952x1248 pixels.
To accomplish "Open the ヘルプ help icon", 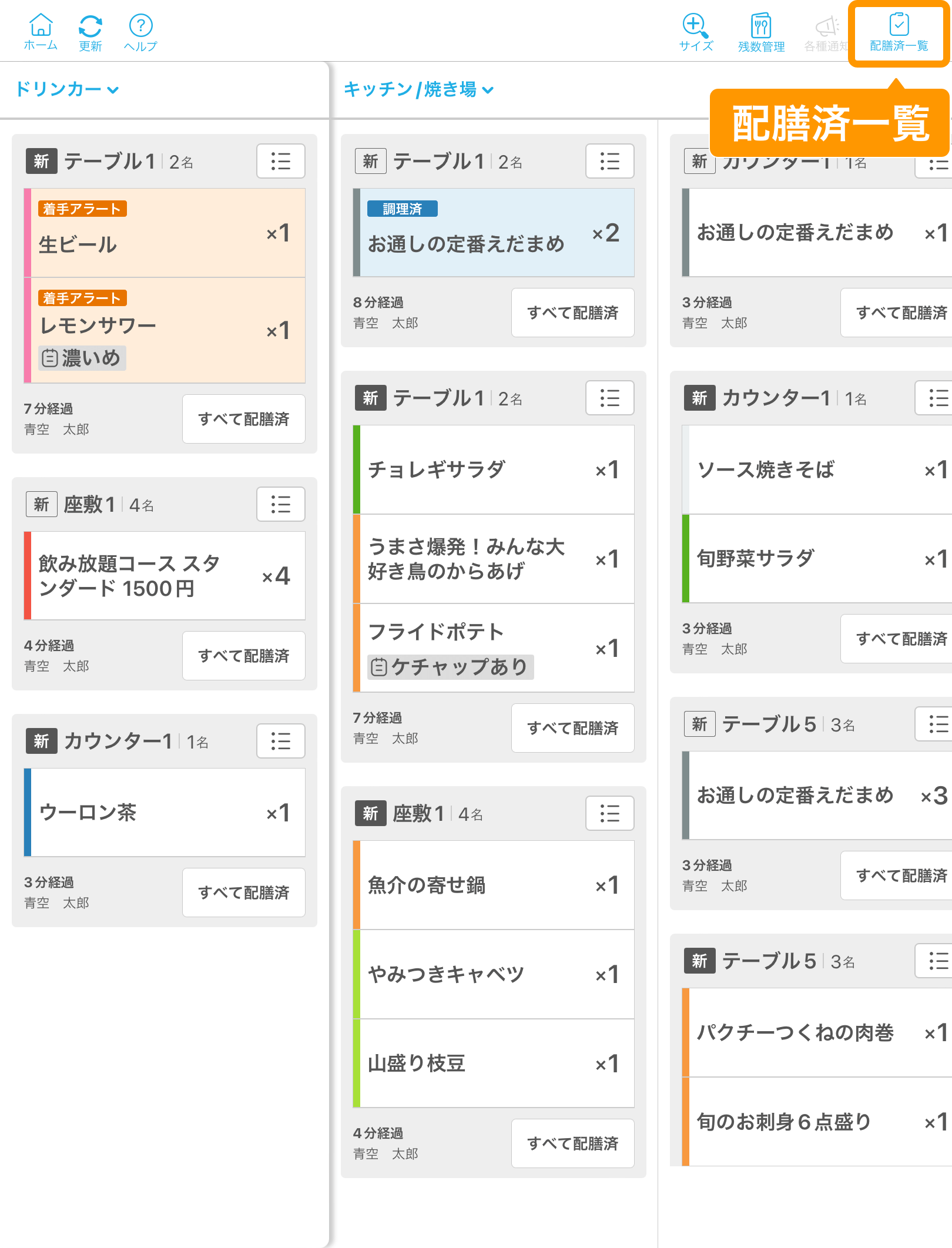I will (x=140, y=32).
